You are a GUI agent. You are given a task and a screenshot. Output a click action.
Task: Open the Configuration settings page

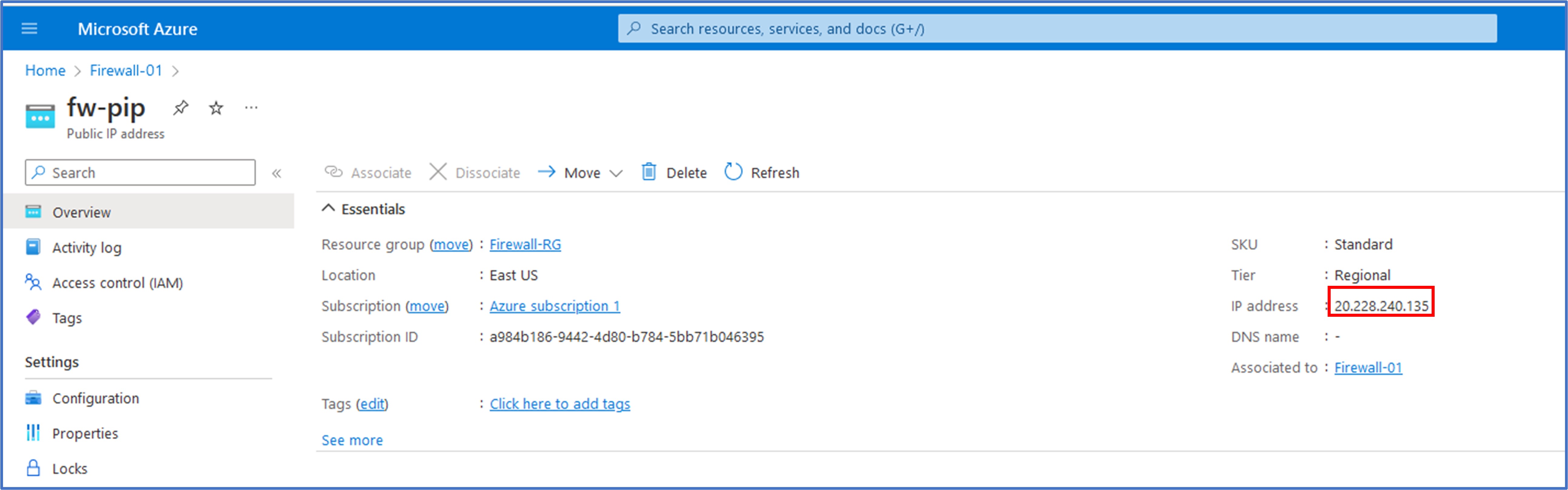click(x=95, y=398)
